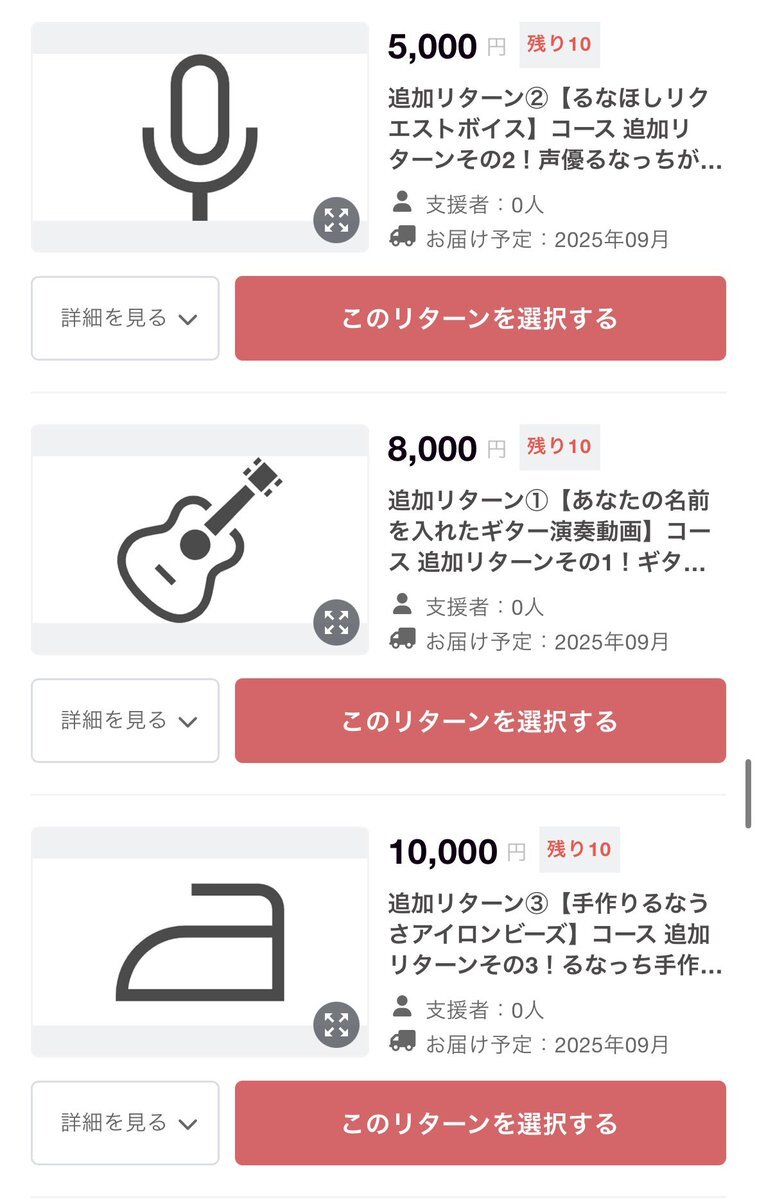The height and width of the screenshot is (1200, 757).
Task: Click supporter person icon under 10,000 yen return
Action: pyautogui.click(x=402, y=1008)
